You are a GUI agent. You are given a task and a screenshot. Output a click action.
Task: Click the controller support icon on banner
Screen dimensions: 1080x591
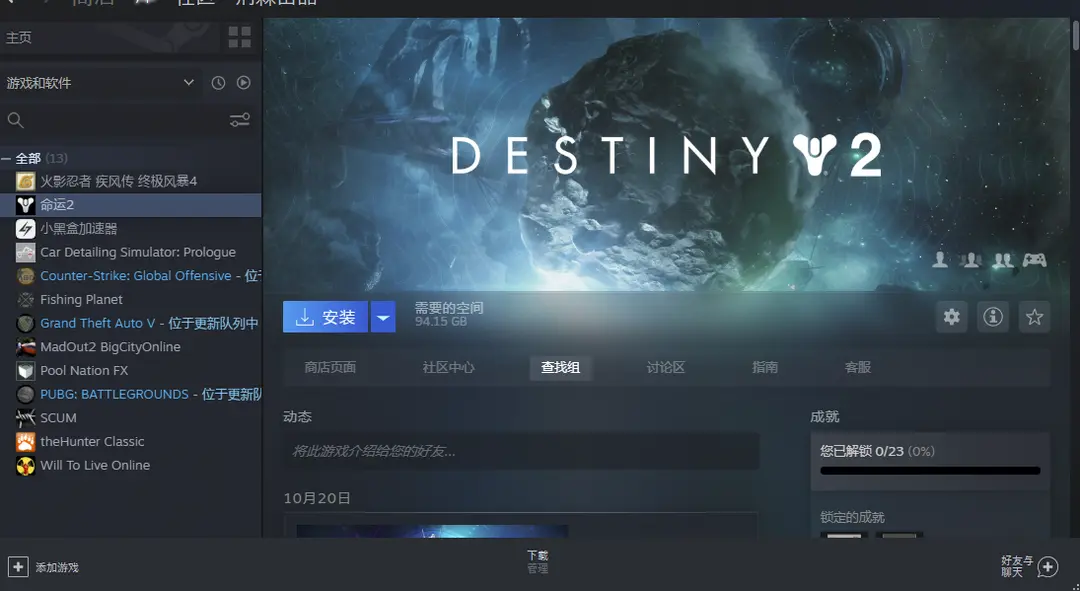pos(1034,260)
